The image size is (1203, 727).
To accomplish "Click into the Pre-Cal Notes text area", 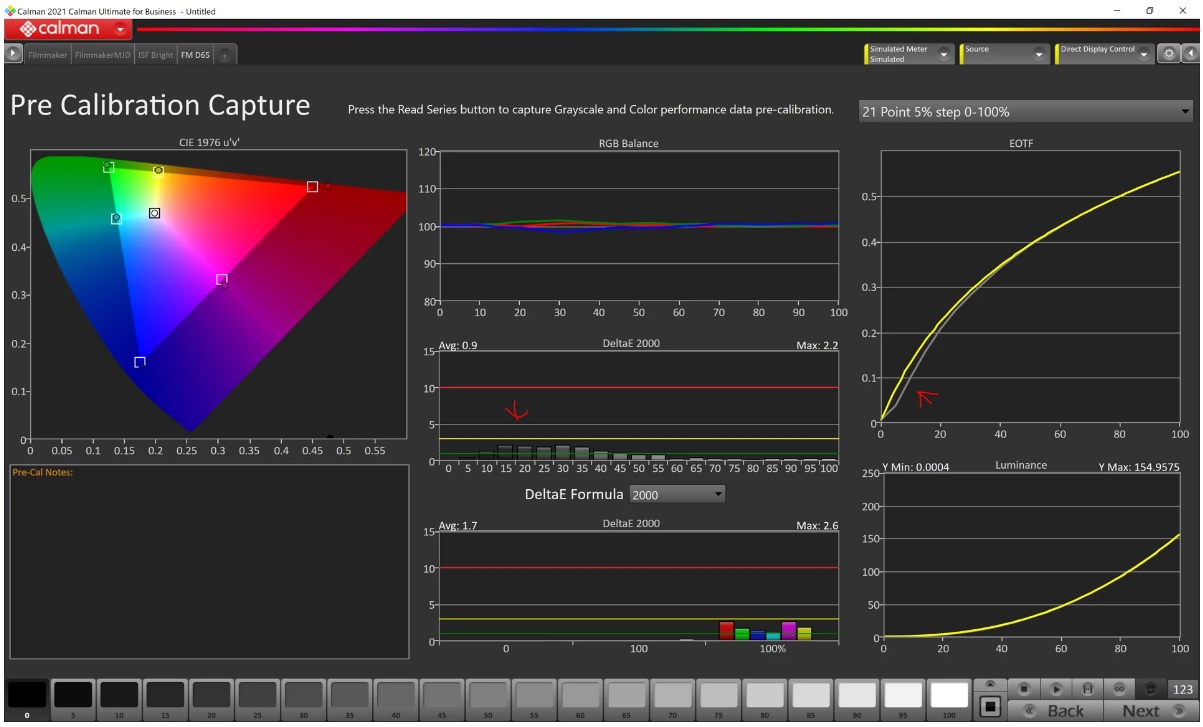I will 209,562.
